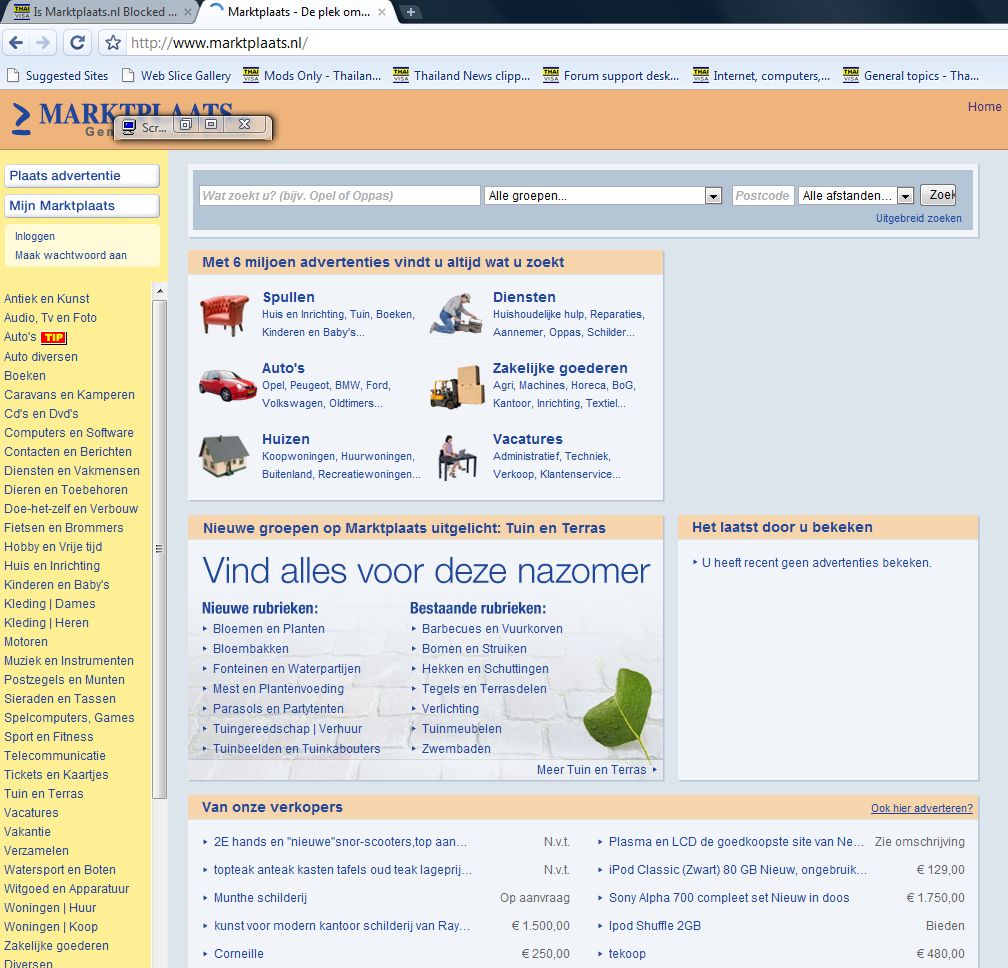1008x968 pixels.
Task: Reload the current page
Action: click(77, 43)
